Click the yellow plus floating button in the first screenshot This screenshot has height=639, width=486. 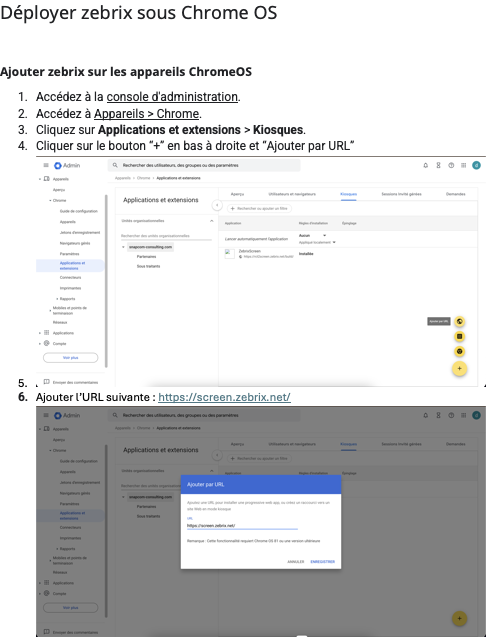click(x=459, y=368)
